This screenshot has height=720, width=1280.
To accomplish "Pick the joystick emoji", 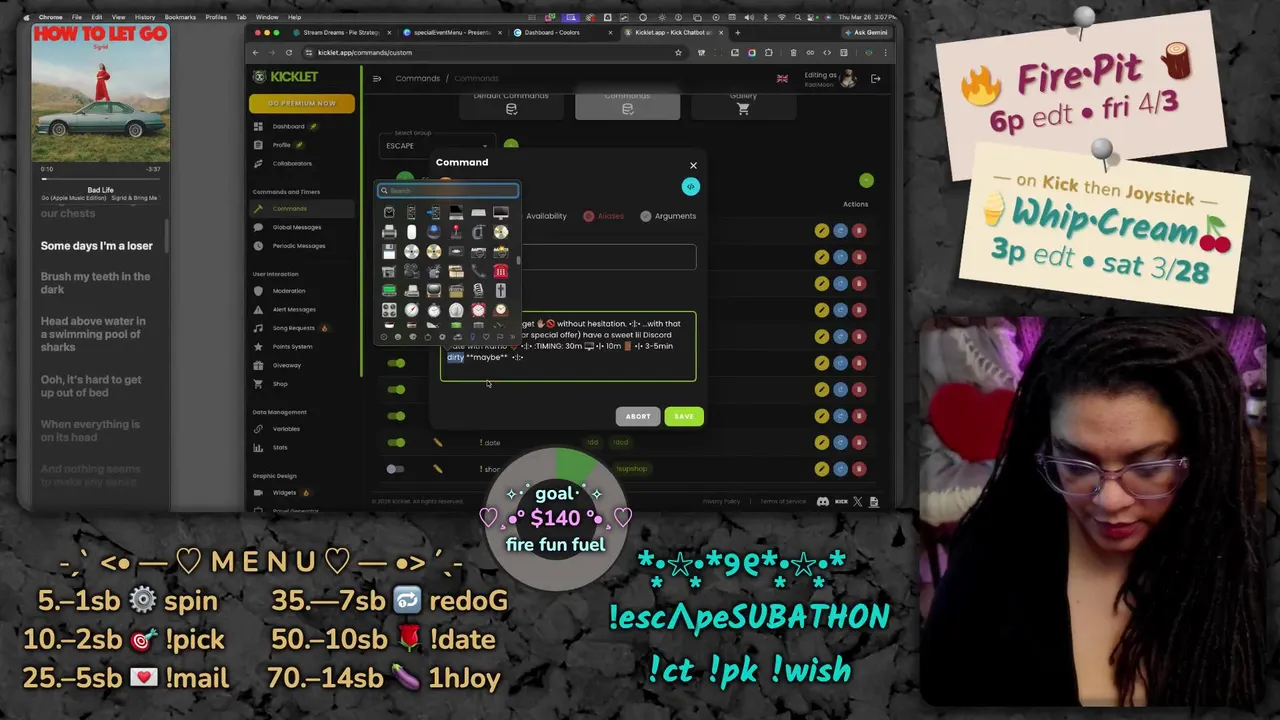I will click(x=456, y=232).
